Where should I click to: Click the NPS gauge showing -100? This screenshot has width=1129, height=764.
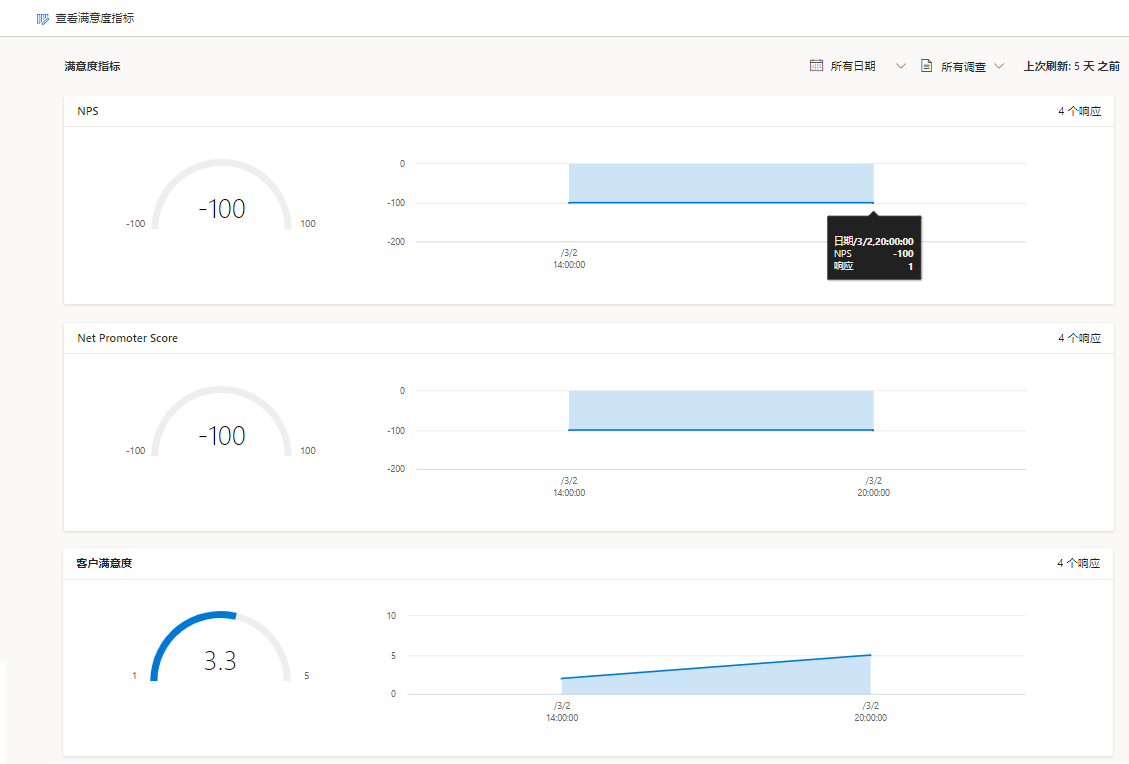(x=222, y=196)
